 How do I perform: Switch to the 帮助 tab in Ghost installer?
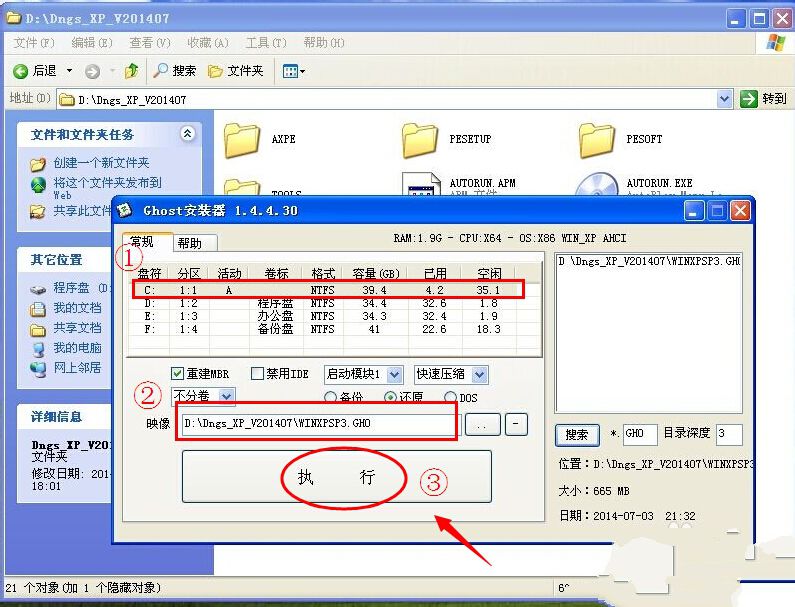pos(189,243)
